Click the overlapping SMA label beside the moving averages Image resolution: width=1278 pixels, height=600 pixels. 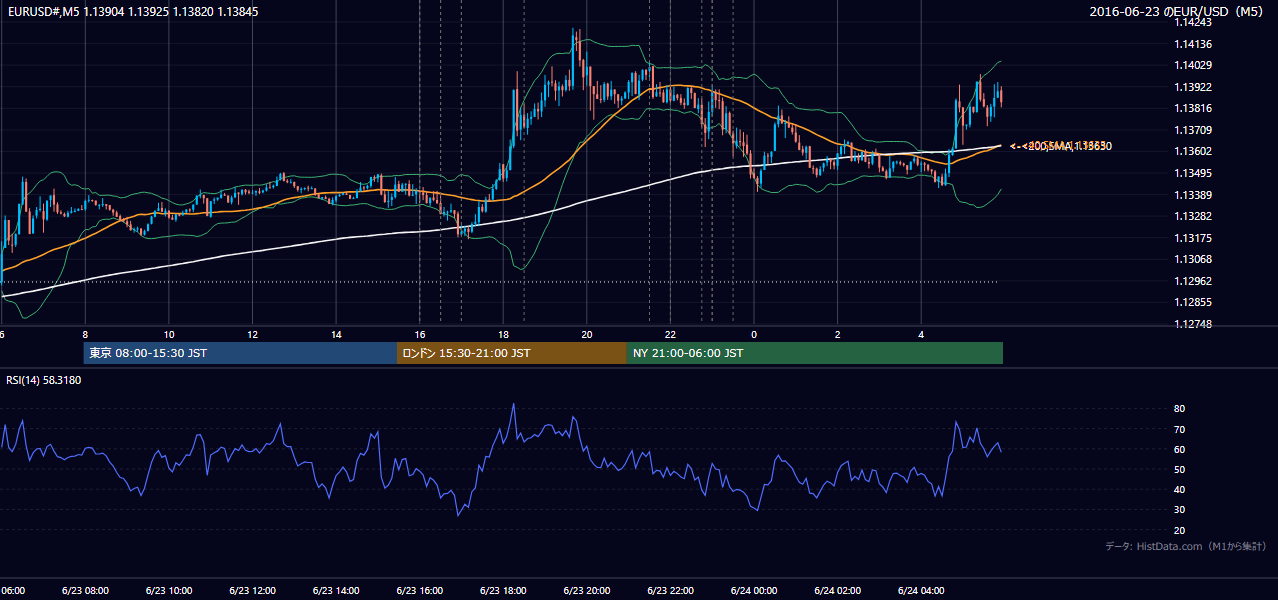point(1061,146)
